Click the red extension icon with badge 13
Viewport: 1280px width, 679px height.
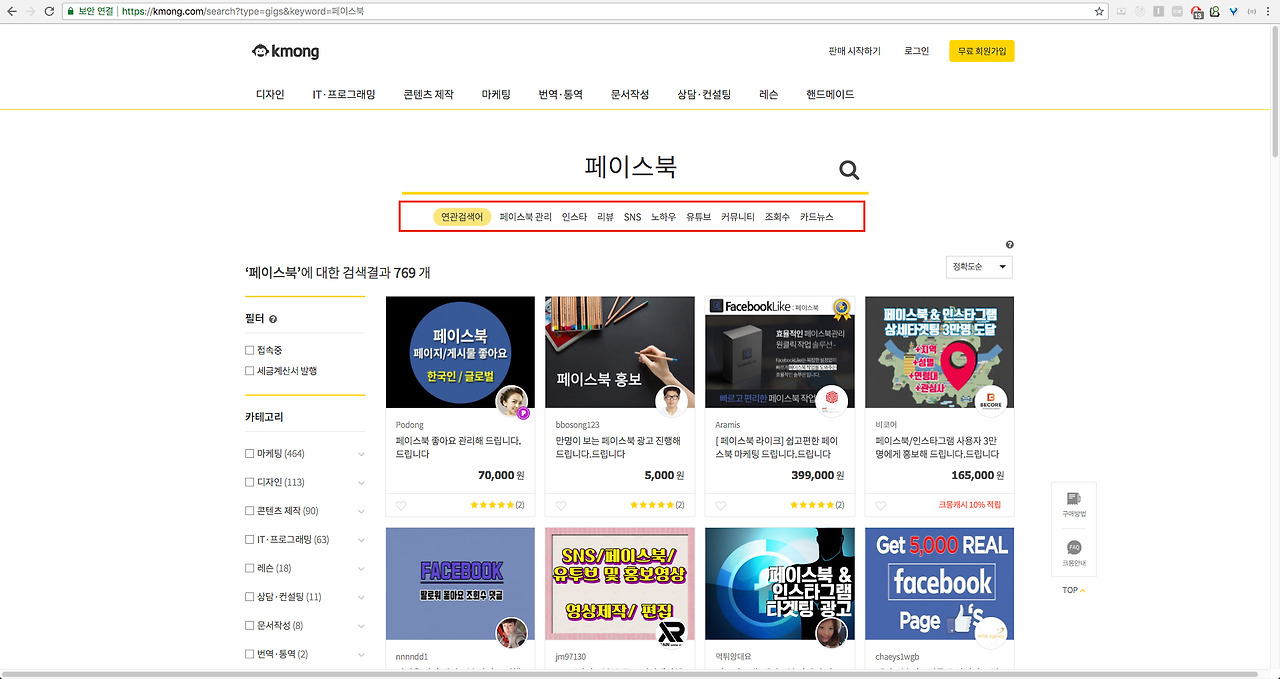click(1197, 12)
